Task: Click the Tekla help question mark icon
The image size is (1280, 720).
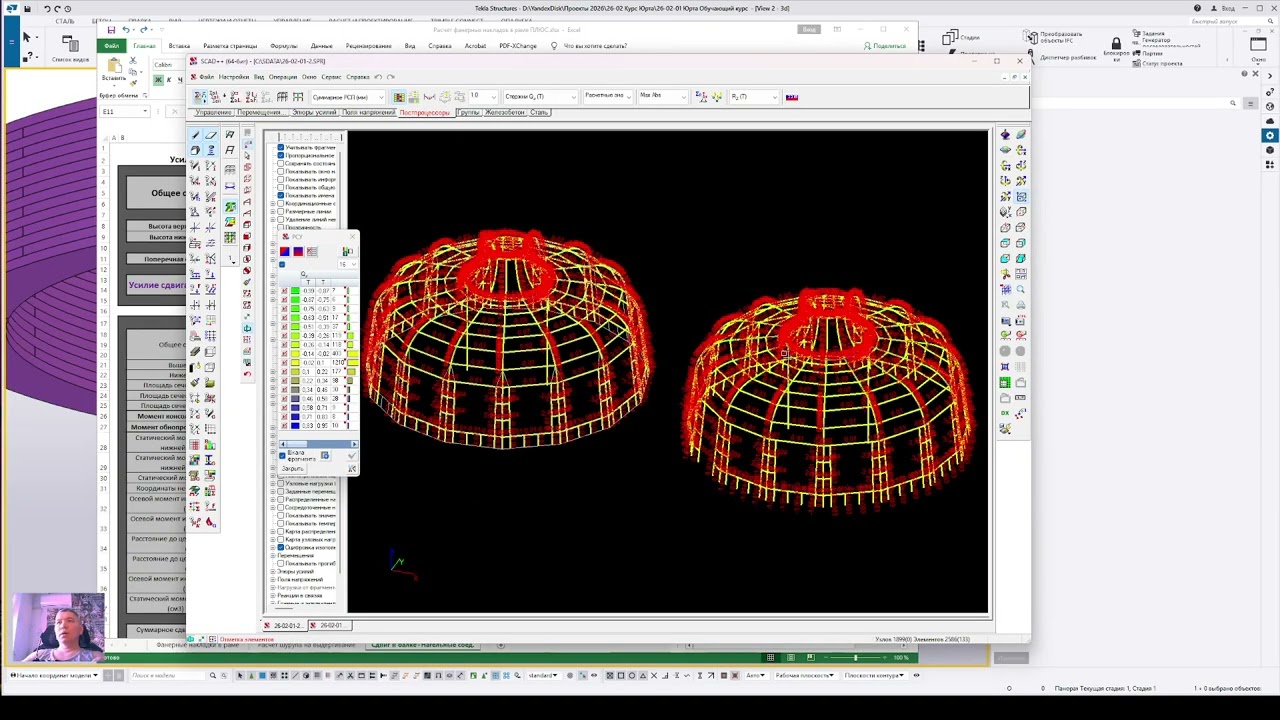Action: click(1197, 8)
